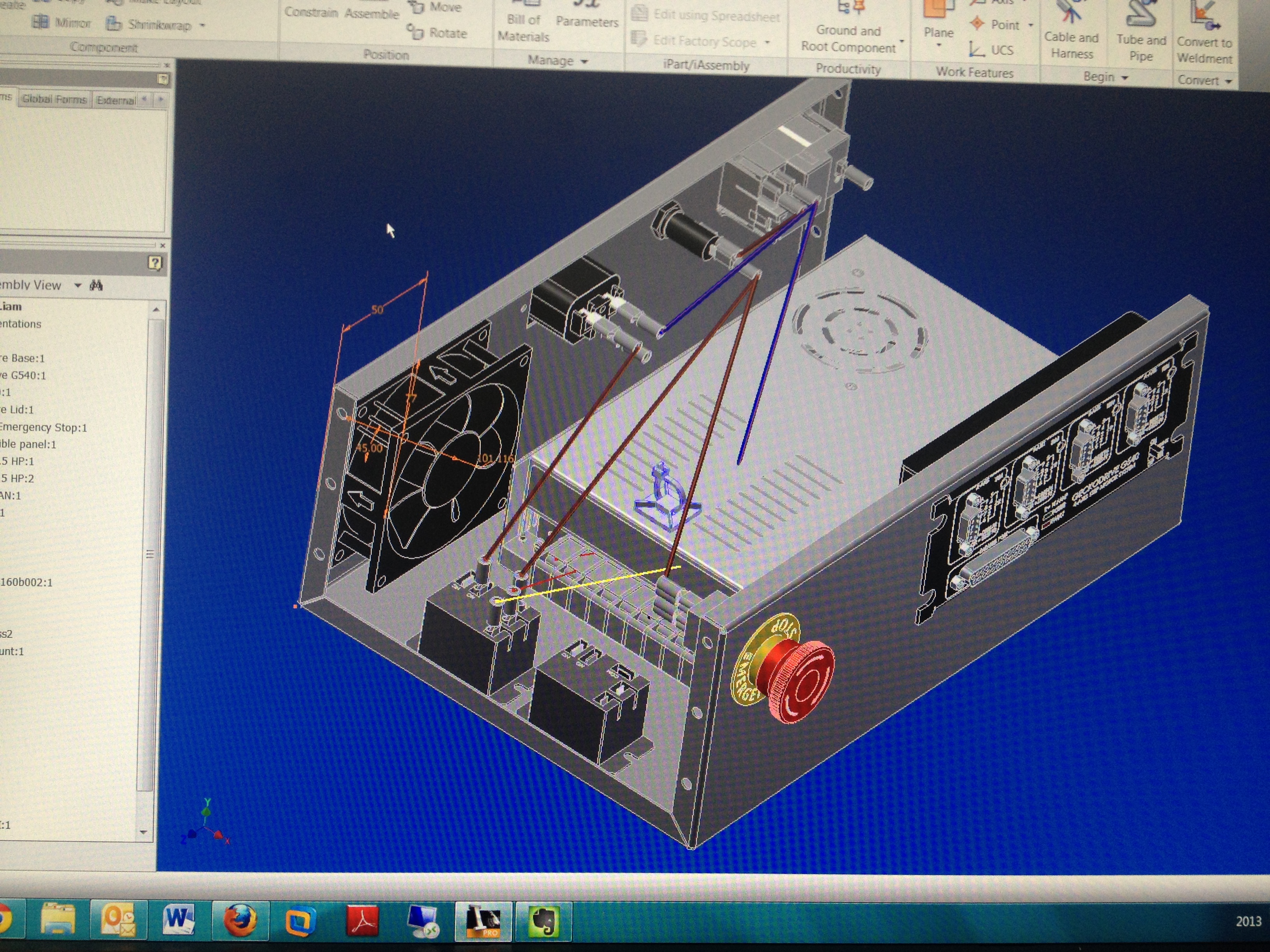Switch to the External tab
Image resolution: width=1270 pixels, height=952 pixels.
(x=116, y=100)
